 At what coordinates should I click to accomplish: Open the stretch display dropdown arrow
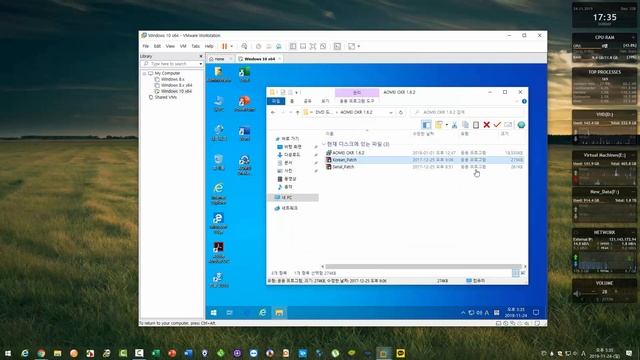(359, 47)
